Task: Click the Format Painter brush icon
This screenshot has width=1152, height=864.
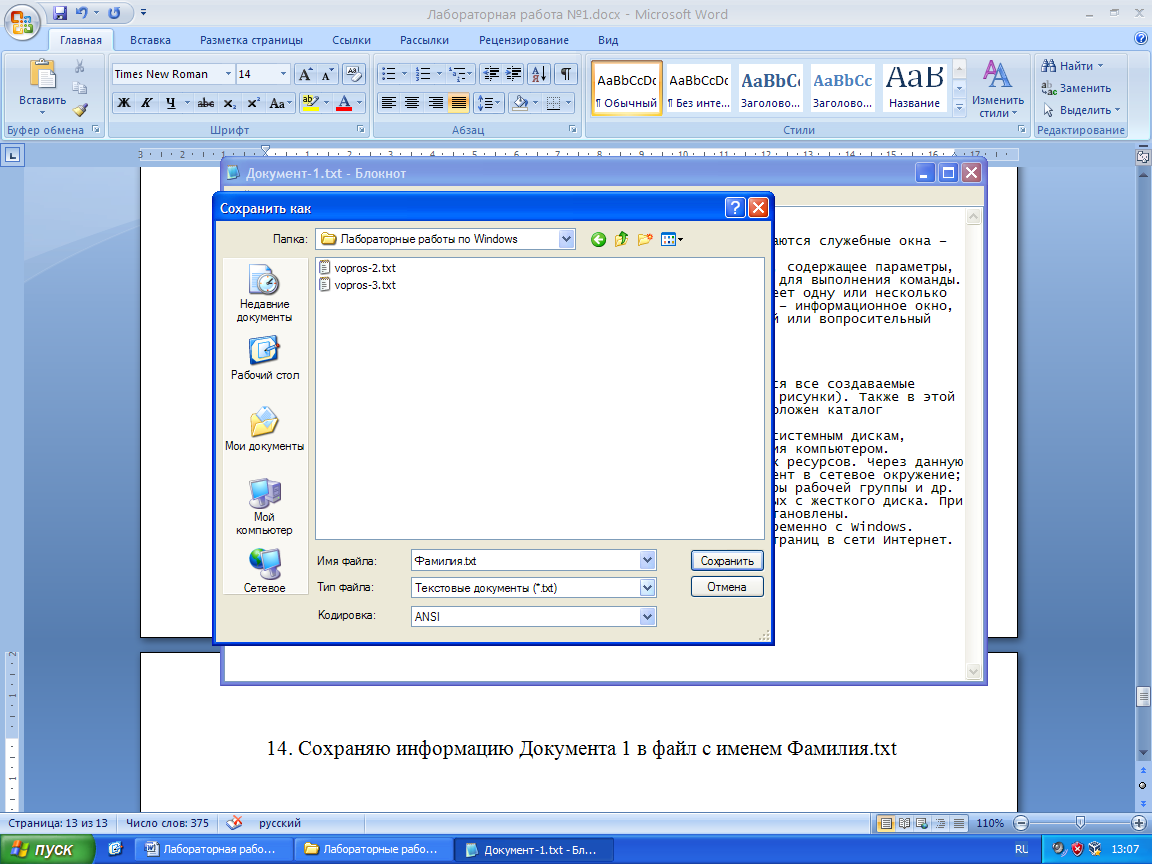Action: (80, 110)
